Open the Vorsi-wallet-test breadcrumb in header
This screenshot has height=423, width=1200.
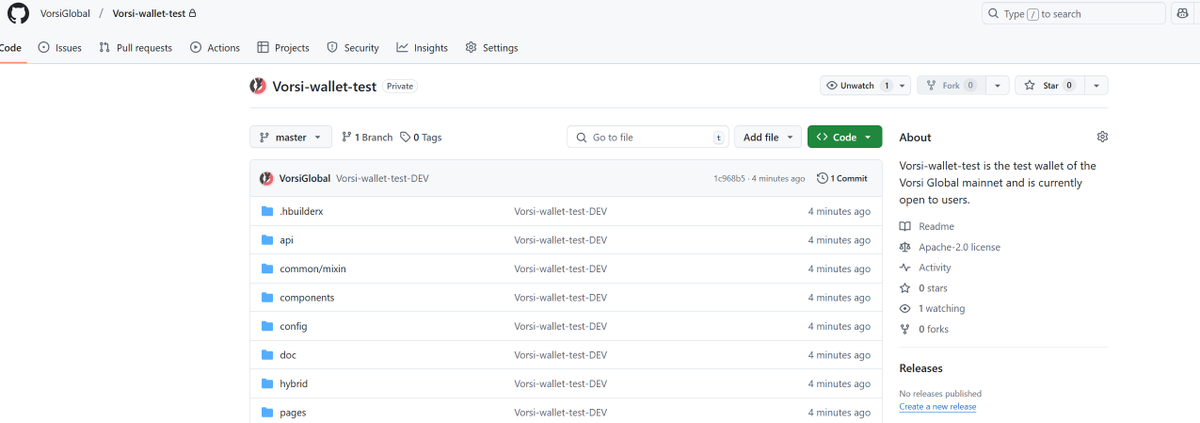(x=148, y=14)
